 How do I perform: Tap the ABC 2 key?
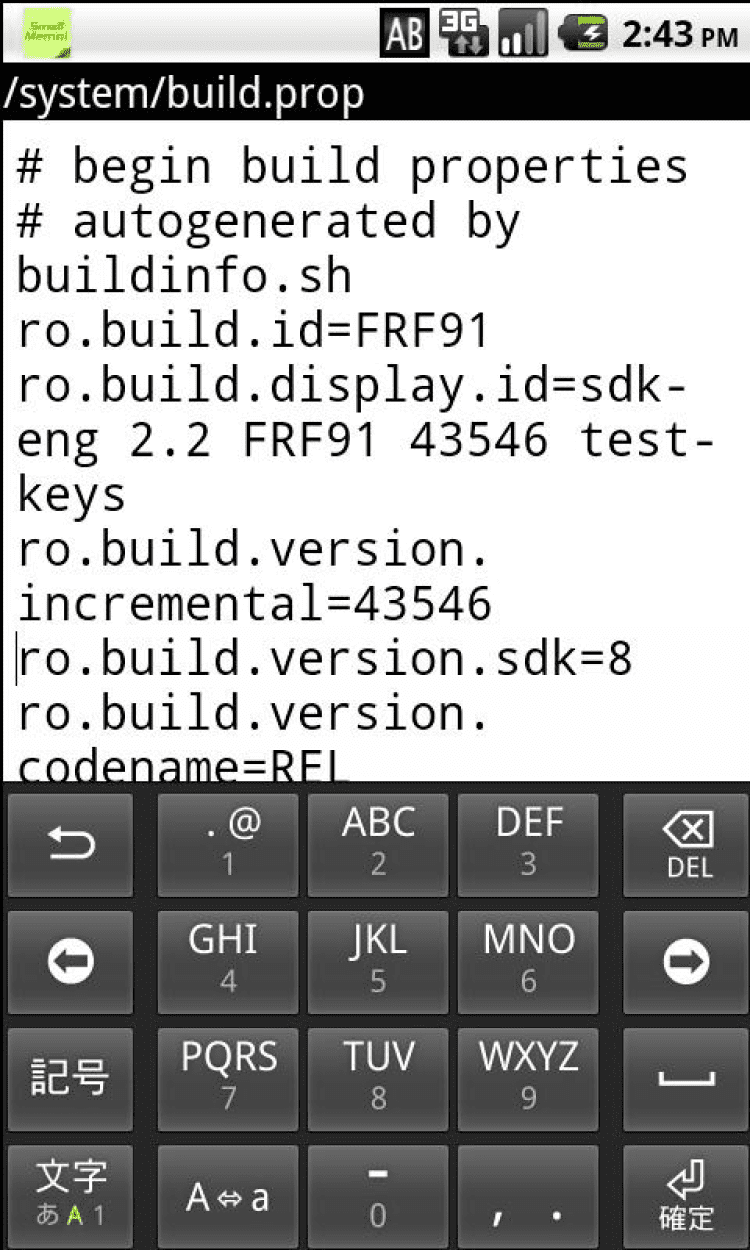[x=378, y=845]
